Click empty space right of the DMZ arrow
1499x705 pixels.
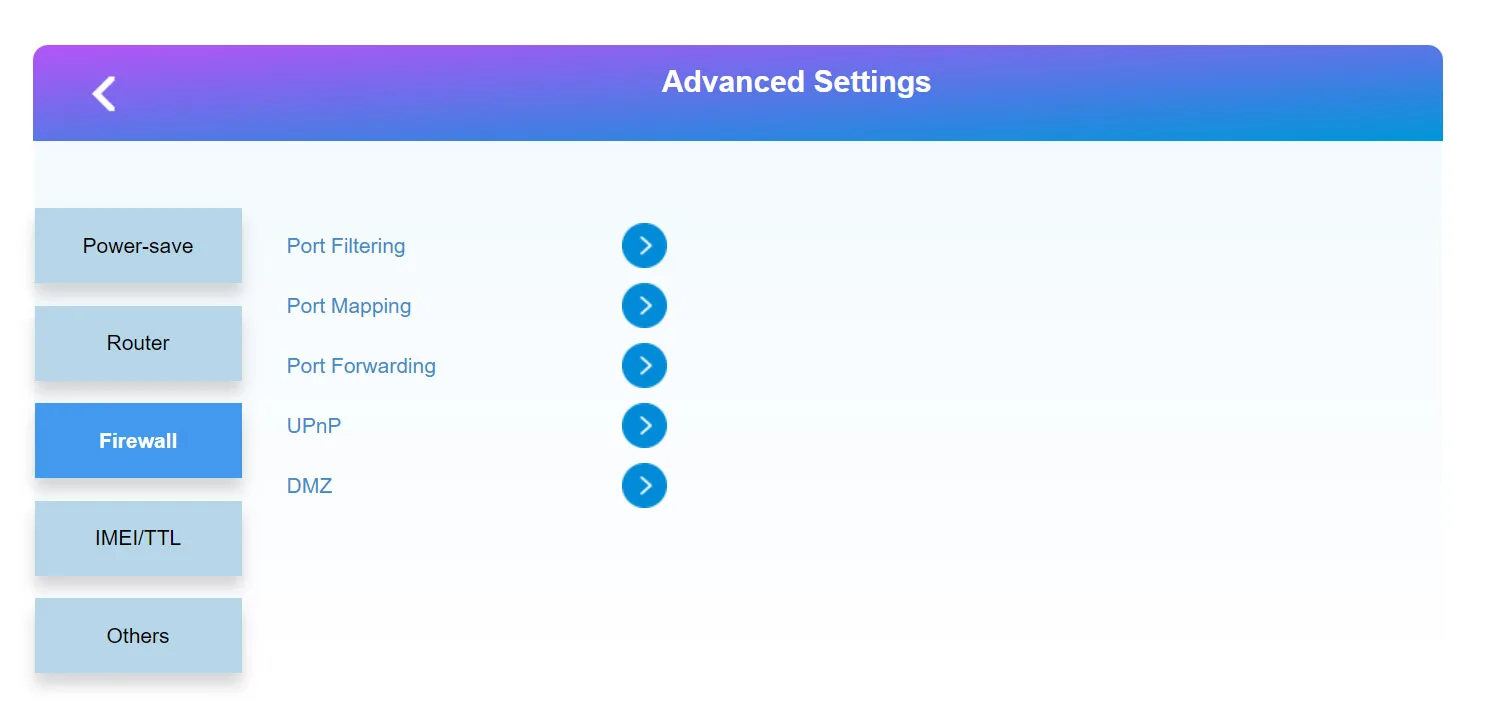(1050, 486)
